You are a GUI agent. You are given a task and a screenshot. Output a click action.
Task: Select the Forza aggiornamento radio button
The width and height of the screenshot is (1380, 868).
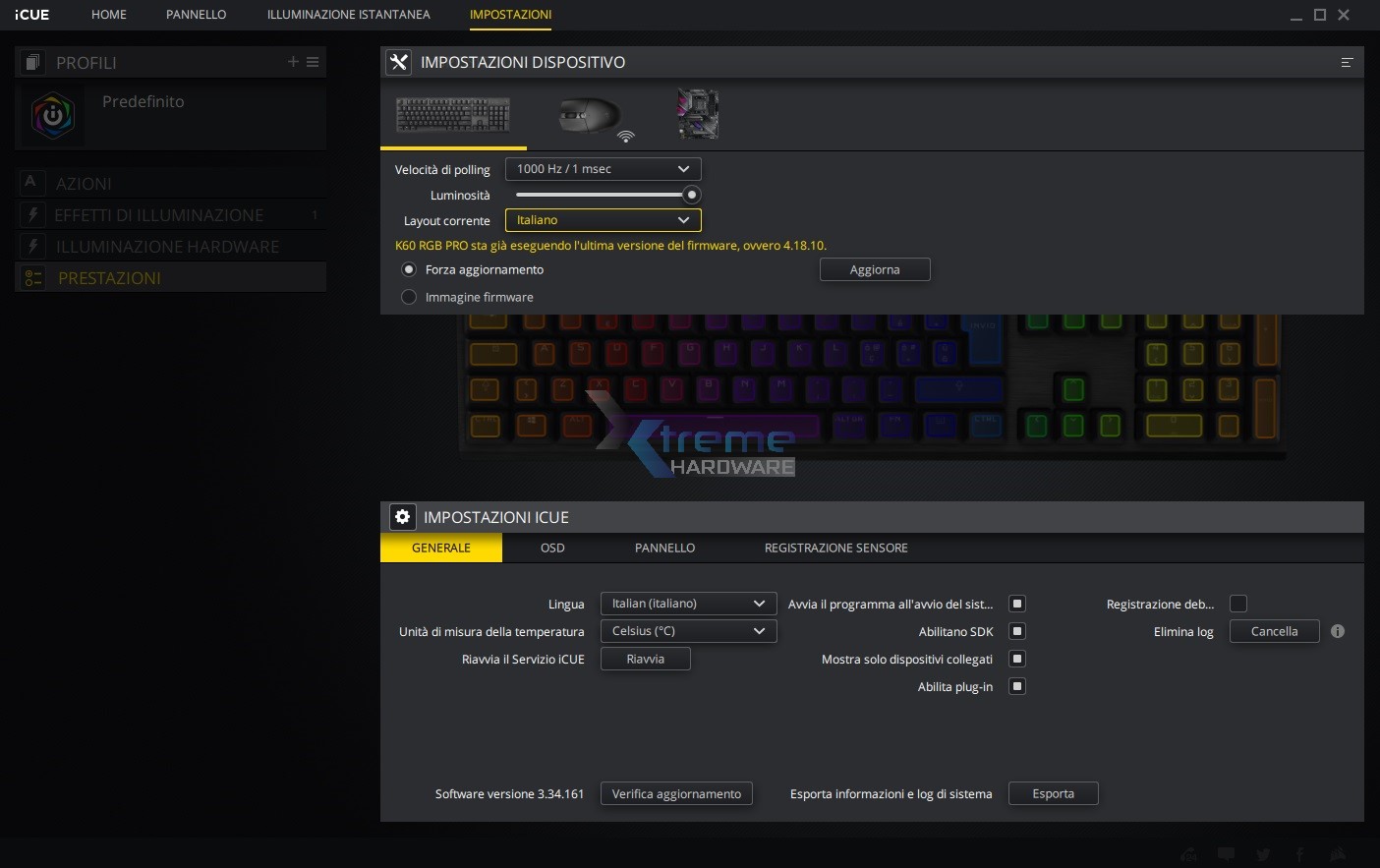[x=409, y=269]
